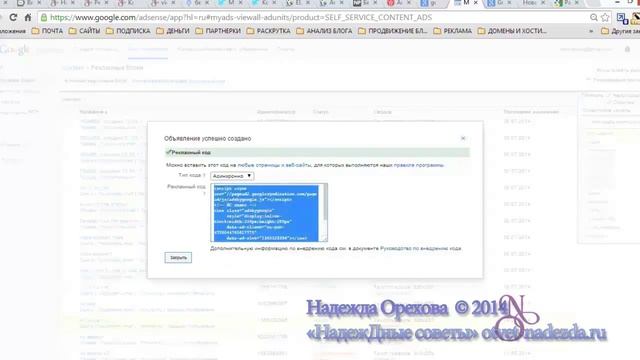Open the ПАРТНЕРКИ bookmarks folder

[218, 31]
